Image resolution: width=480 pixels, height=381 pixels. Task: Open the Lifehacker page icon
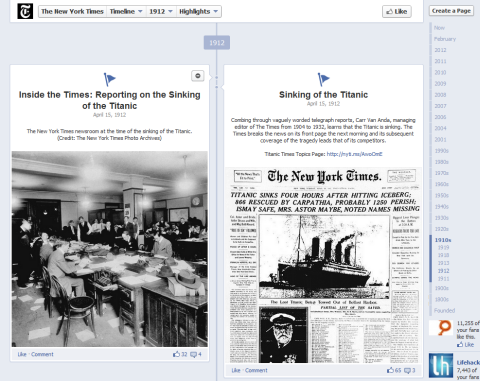click(x=441, y=366)
